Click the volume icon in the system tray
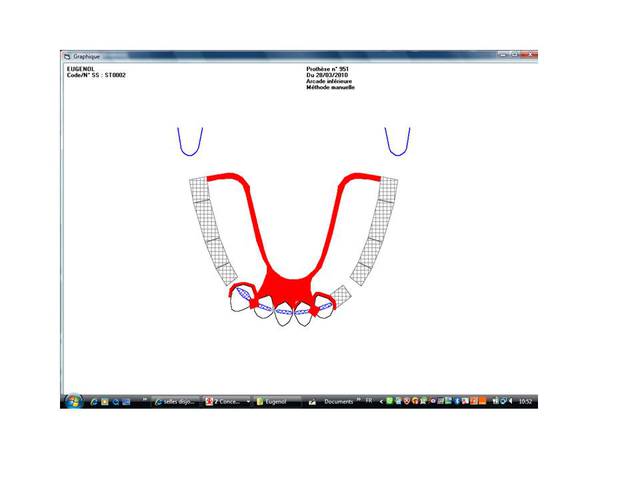 [x=512, y=401]
